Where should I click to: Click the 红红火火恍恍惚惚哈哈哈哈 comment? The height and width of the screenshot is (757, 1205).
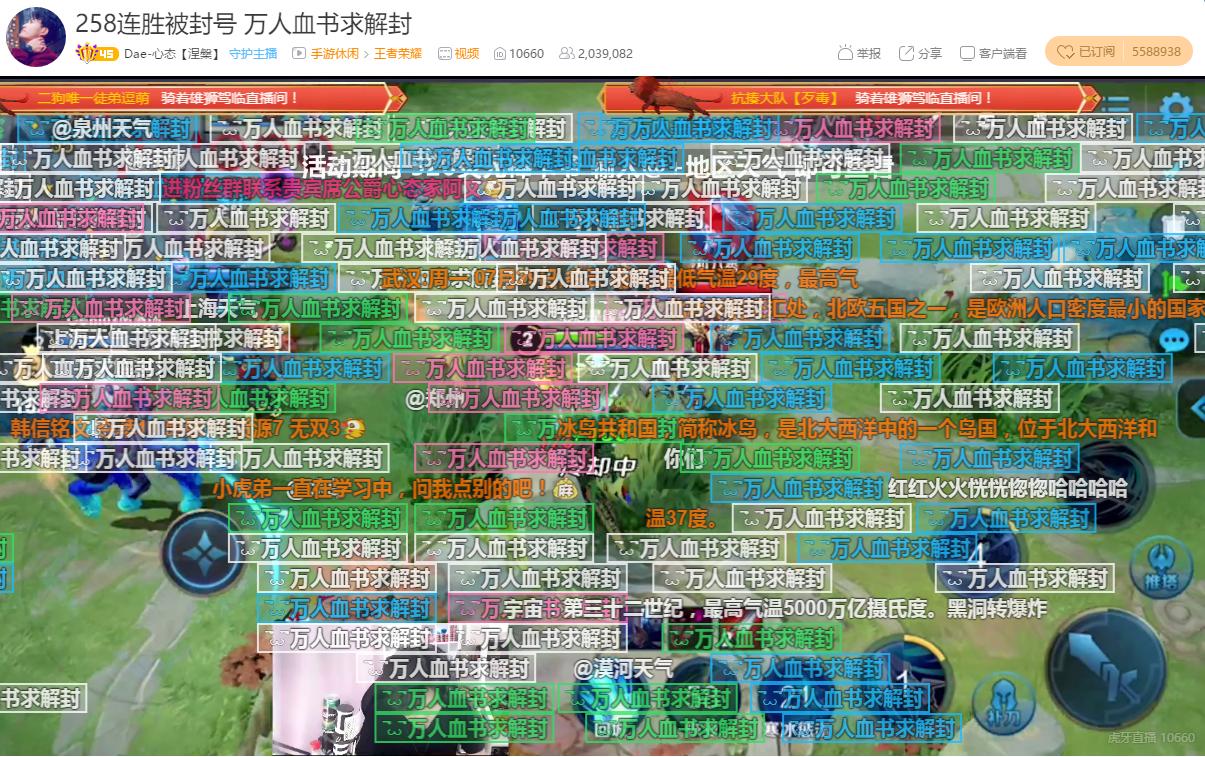point(1008,488)
